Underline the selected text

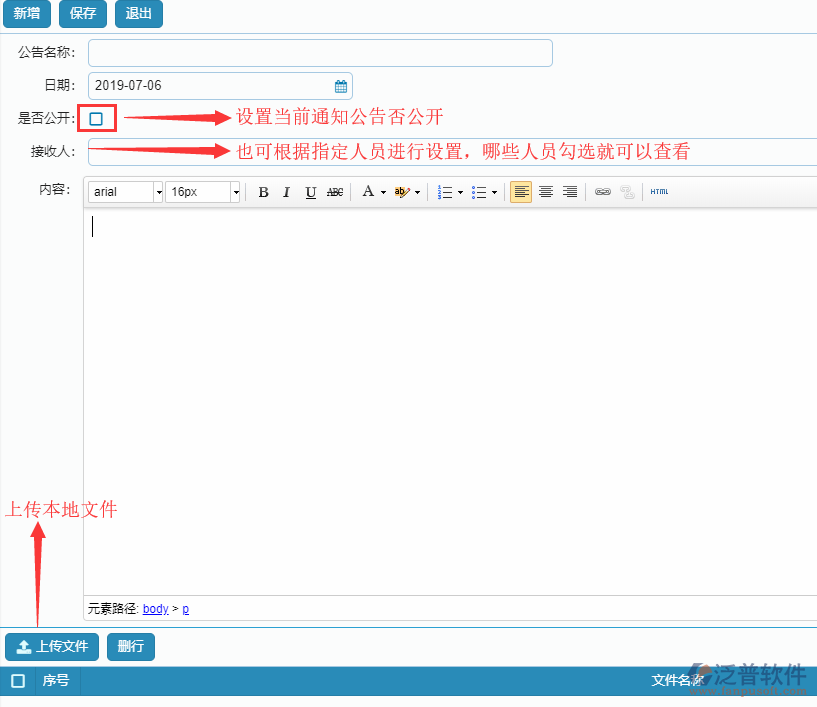coord(310,191)
